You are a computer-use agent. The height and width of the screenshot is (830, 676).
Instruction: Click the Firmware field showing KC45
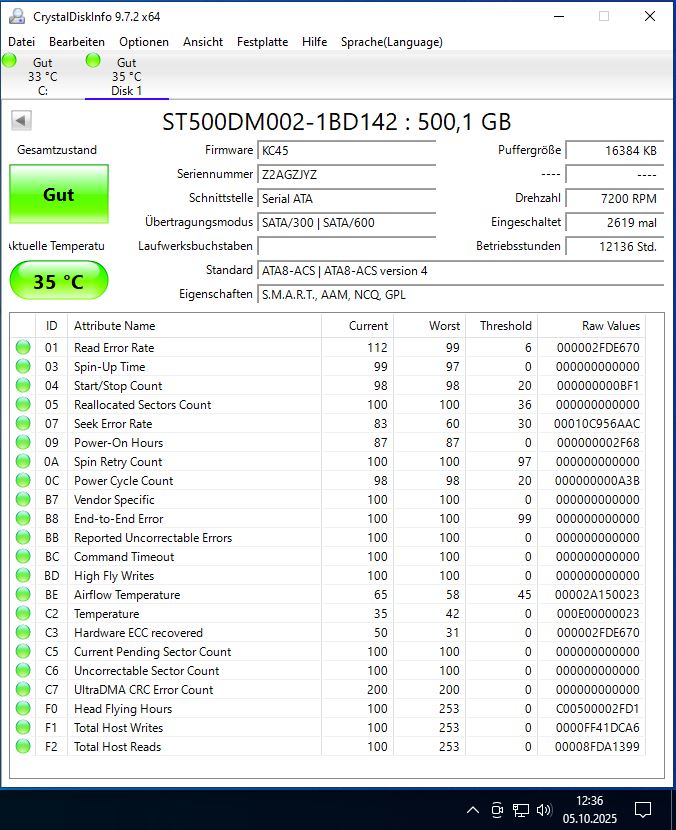coord(346,150)
